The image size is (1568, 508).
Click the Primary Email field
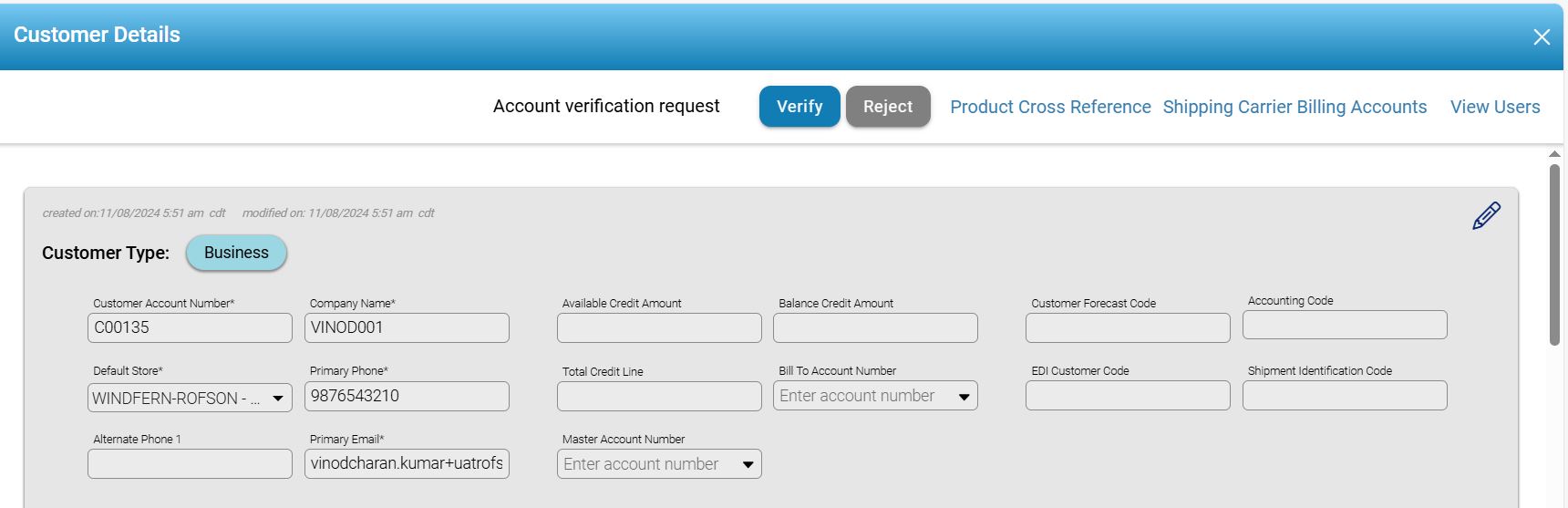[407, 463]
